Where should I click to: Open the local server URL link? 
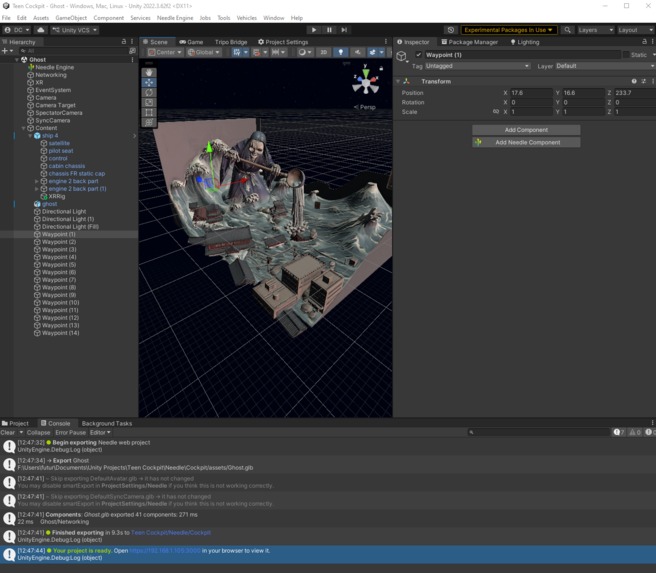[x=165, y=550]
